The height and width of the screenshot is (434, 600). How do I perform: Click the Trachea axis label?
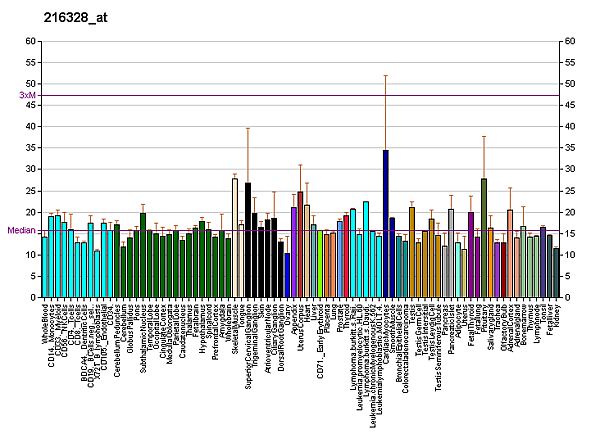coord(497,319)
